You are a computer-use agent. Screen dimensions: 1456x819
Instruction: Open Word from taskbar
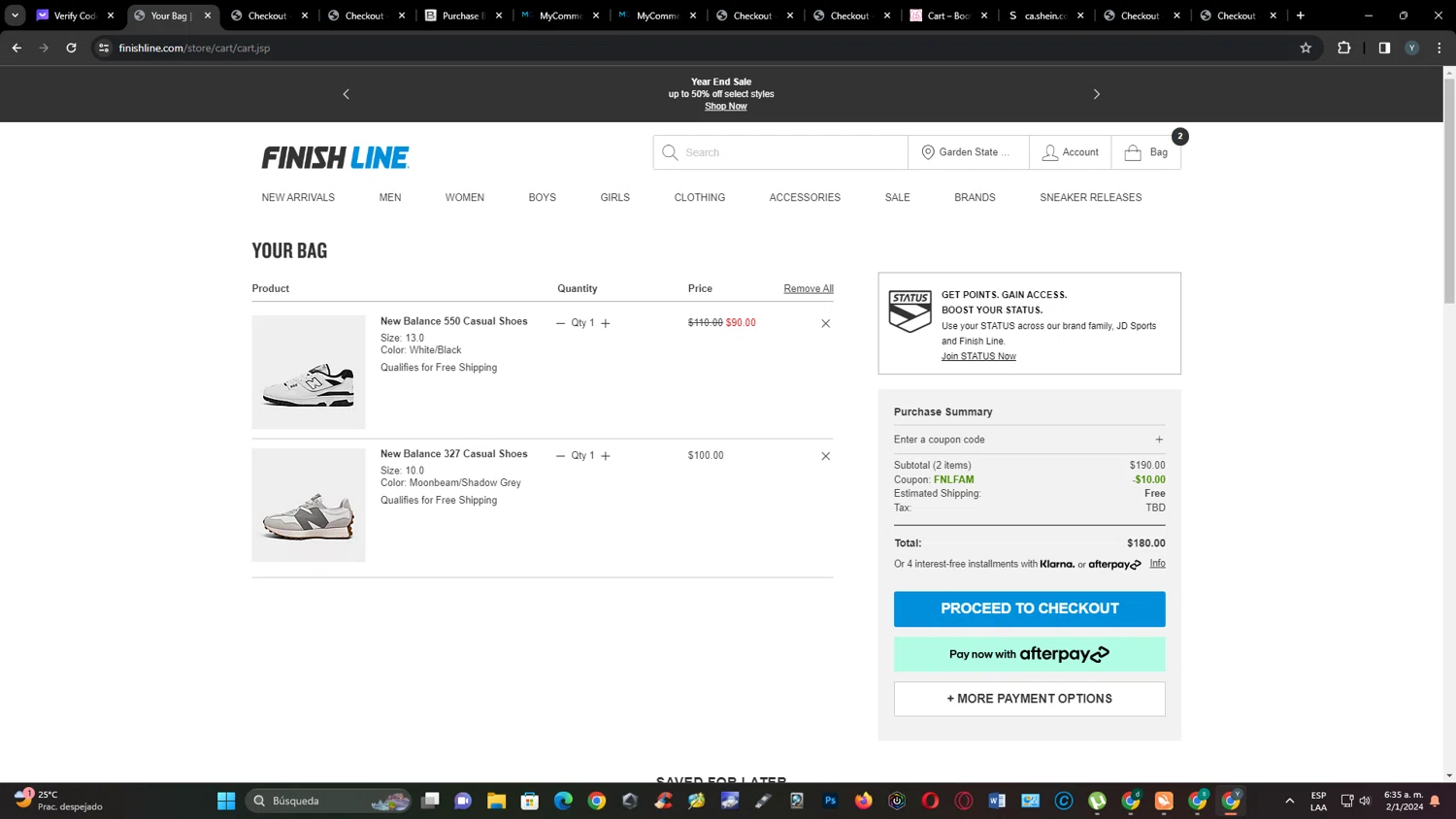coord(997,801)
